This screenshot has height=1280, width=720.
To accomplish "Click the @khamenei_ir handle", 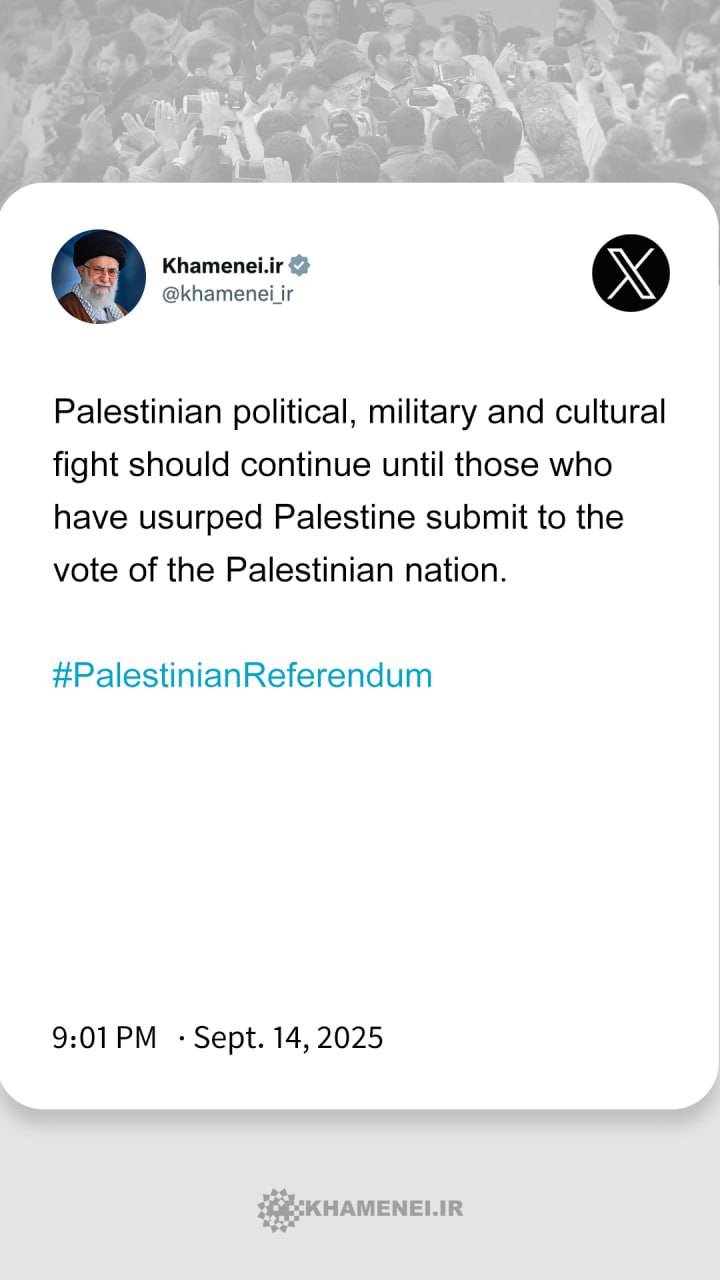I will (x=227, y=293).
